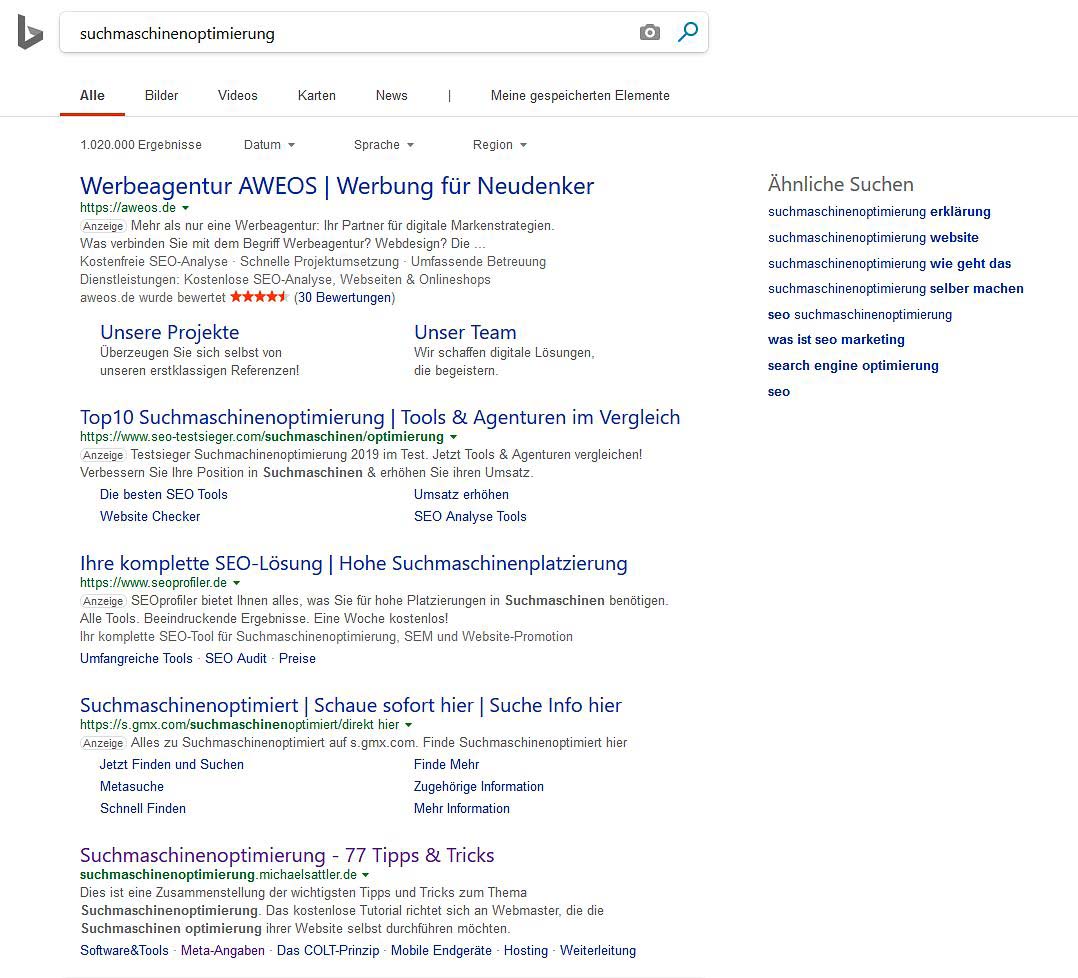
Task: Expand arrow next to https://aweos.de
Action: [x=186, y=208]
